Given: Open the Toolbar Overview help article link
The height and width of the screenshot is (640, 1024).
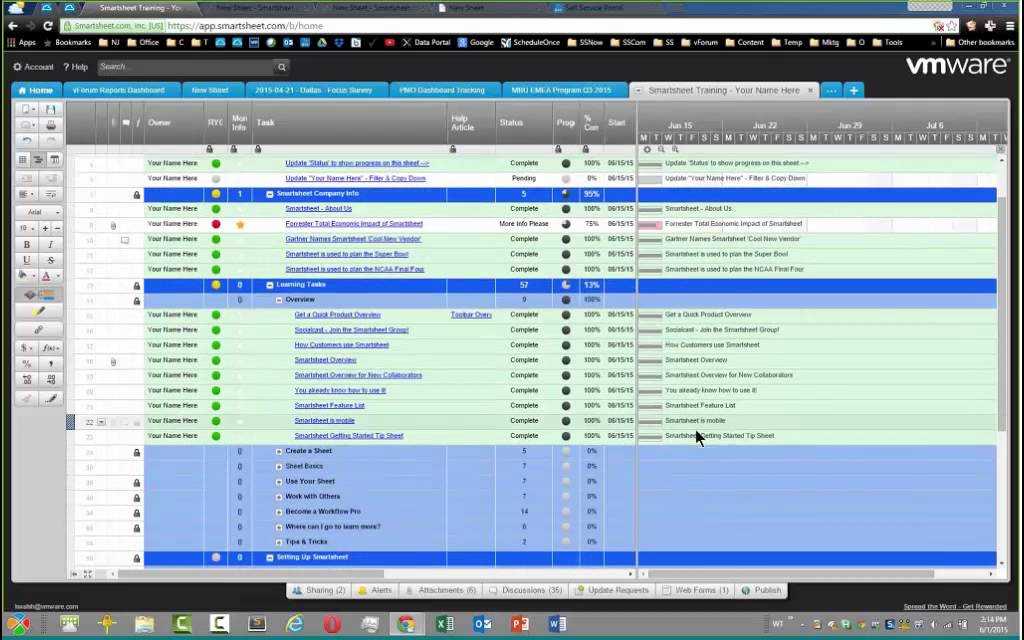Looking at the screenshot, I should [471, 315].
